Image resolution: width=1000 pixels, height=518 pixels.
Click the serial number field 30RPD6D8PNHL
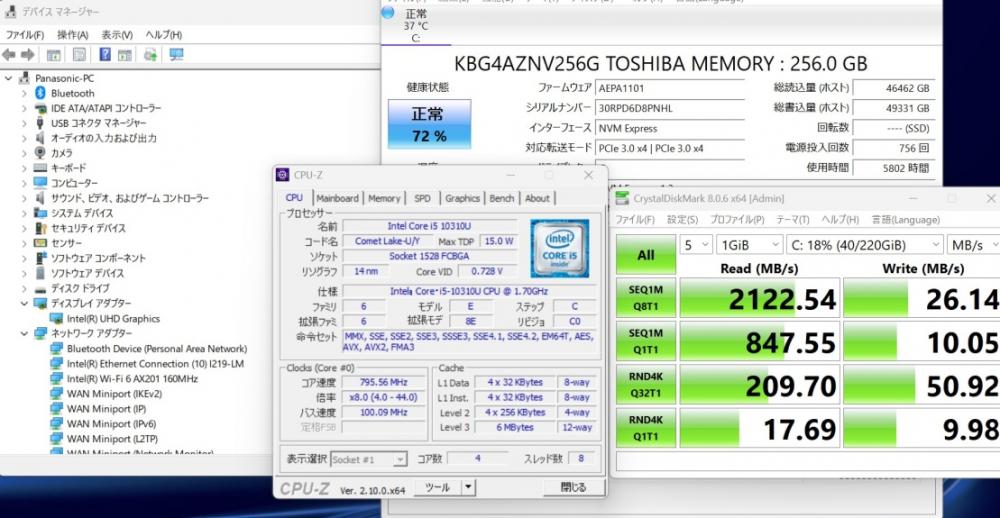coord(670,108)
